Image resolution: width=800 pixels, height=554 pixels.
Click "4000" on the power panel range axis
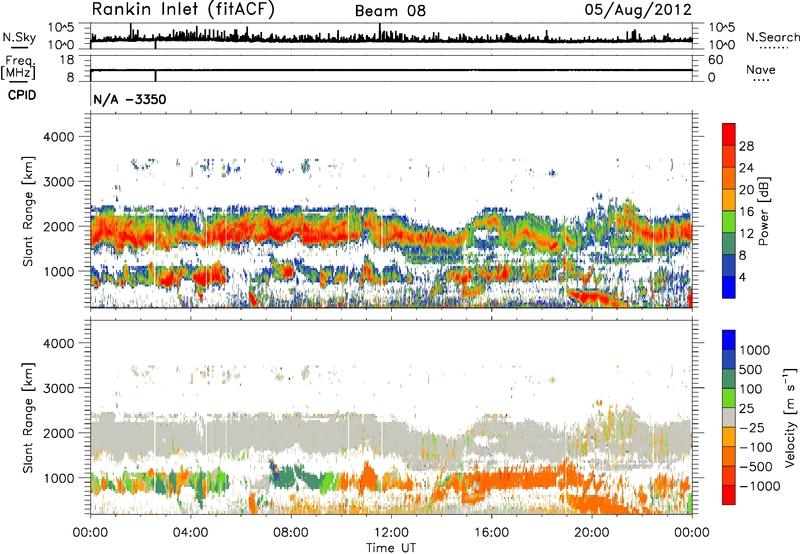(x=58, y=137)
